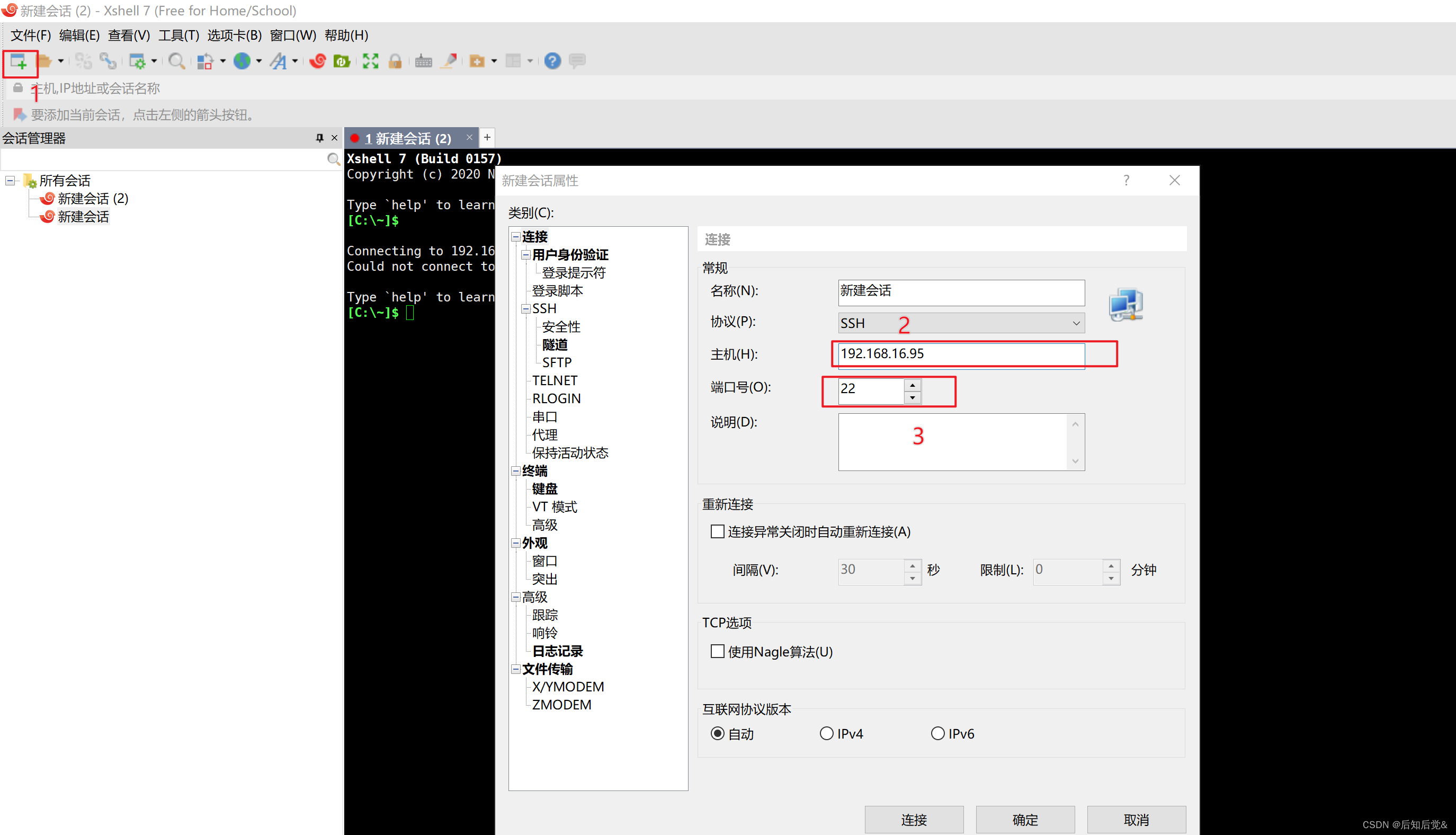Viewport: 1456px width, 835px height.
Task: Open the 工具(T) menu
Action: coord(178,35)
